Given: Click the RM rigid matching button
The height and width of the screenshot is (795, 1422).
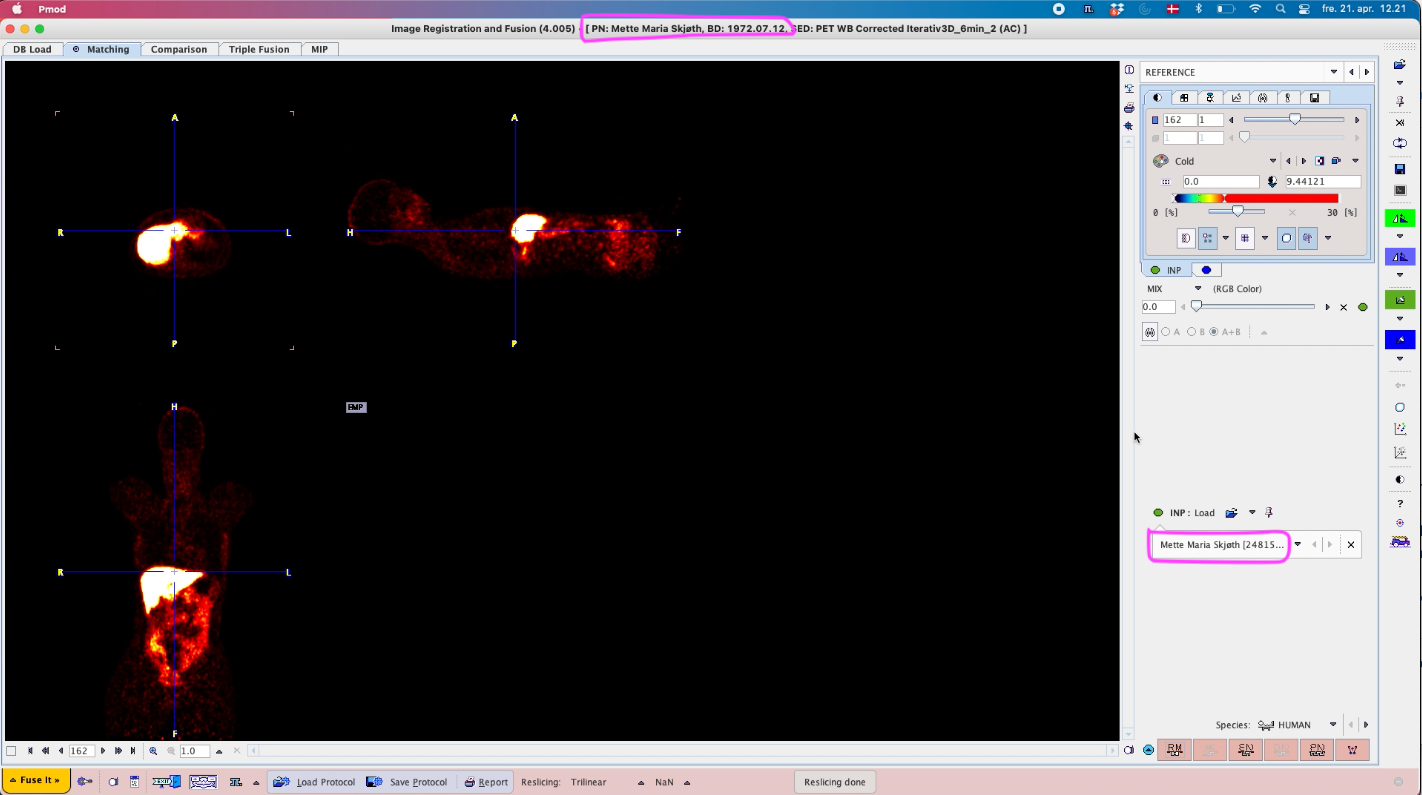Looking at the screenshot, I should pos(1174,750).
